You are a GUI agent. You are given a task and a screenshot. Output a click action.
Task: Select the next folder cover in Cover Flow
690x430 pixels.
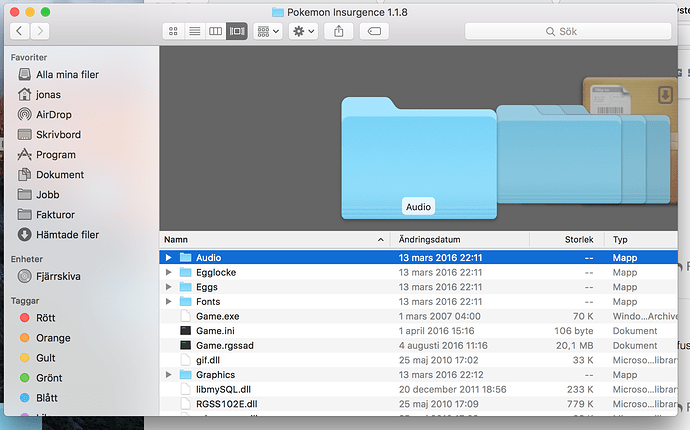pos(559,154)
